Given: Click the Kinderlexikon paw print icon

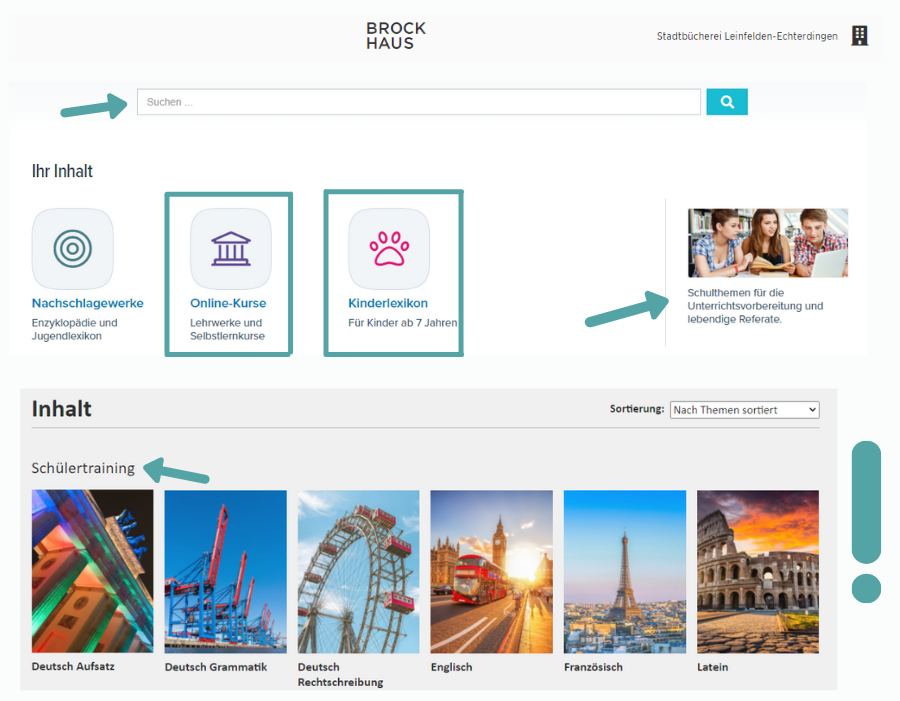Looking at the screenshot, I should [x=389, y=249].
